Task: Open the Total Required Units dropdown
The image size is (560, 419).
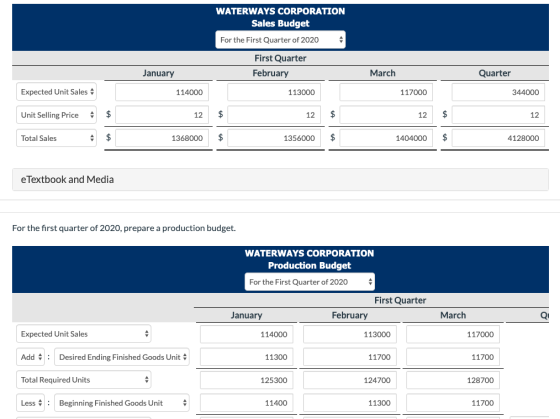Action: click(84, 380)
